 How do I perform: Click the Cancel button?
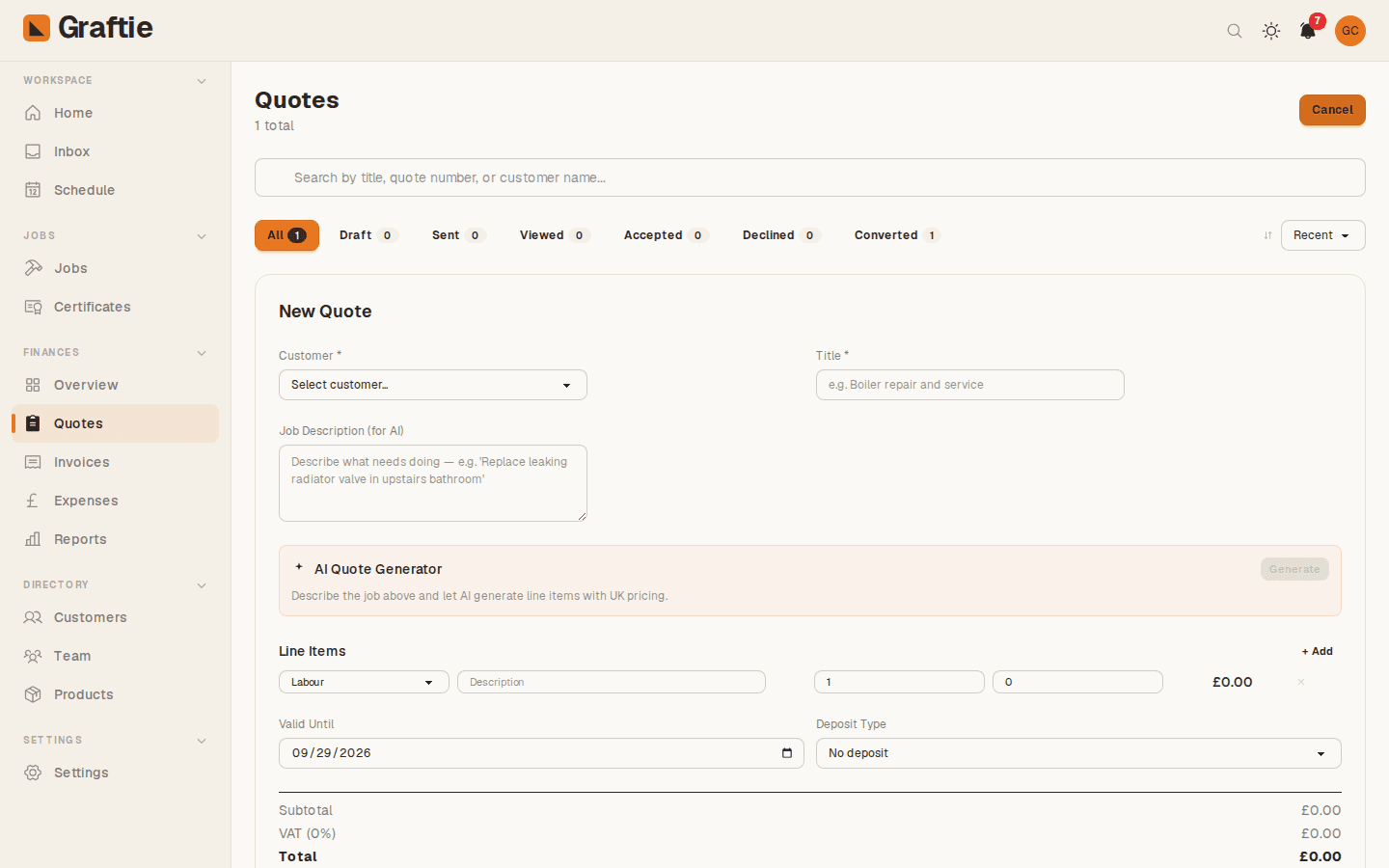(x=1332, y=110)
